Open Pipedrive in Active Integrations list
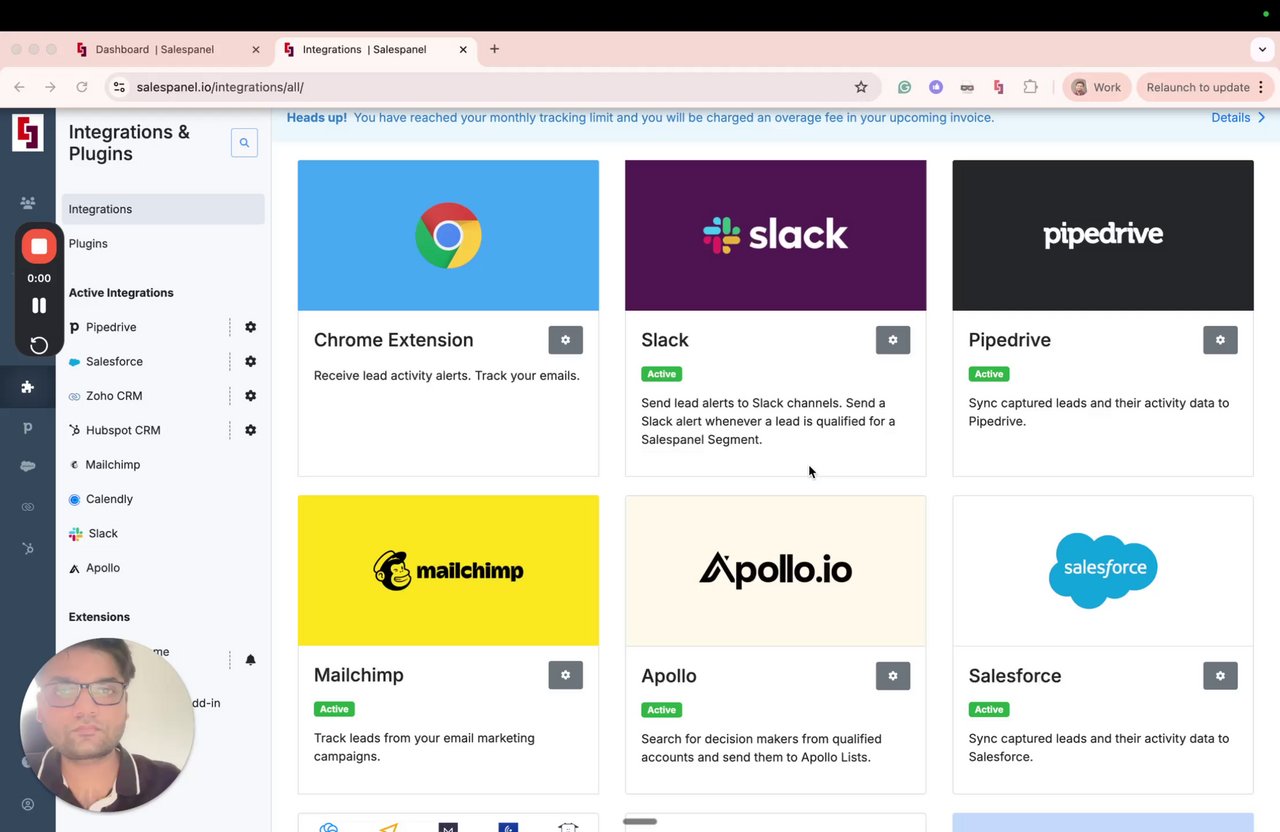The image size is (1280, 832). [111, 327]
